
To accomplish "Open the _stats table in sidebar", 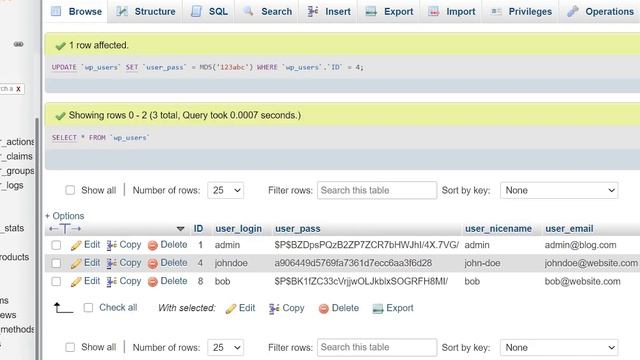I will 12,228.
